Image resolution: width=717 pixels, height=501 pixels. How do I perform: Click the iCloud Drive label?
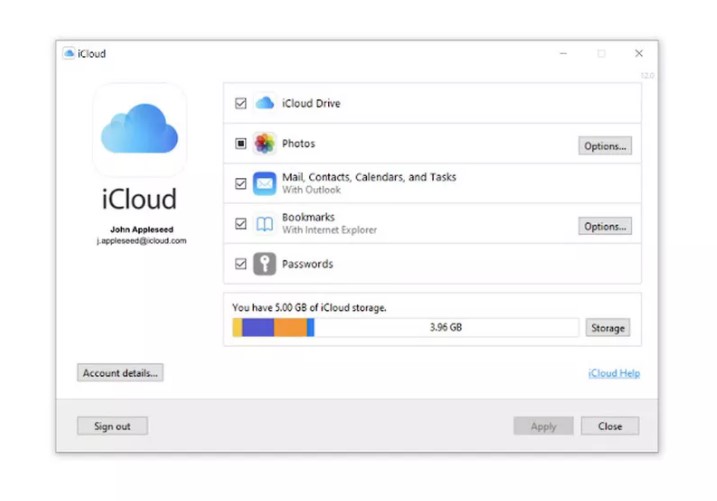click(x=311, y=103)
